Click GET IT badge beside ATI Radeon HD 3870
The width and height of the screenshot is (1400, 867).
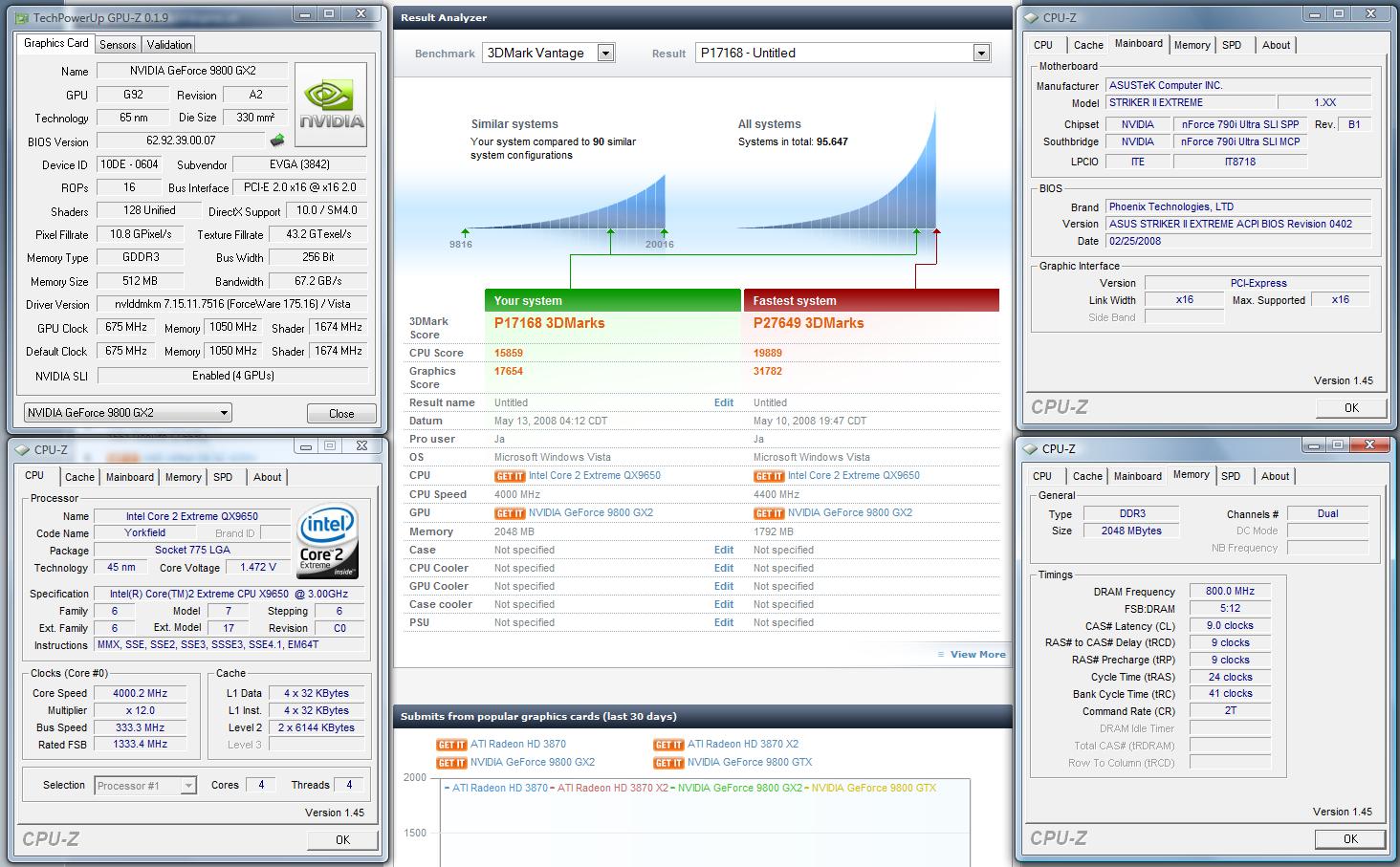[451, 745]
